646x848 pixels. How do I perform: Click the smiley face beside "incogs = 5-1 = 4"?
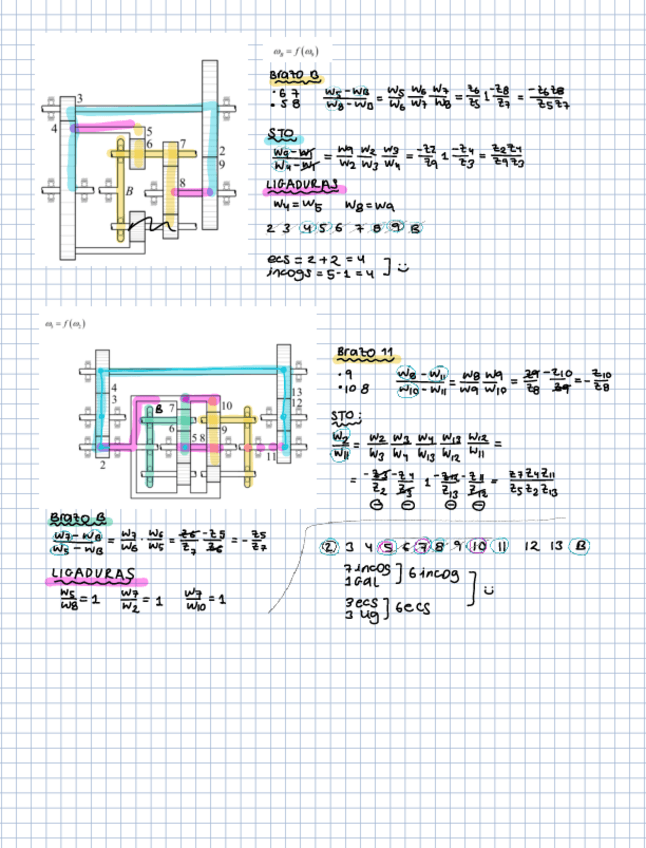pos(404,267)
